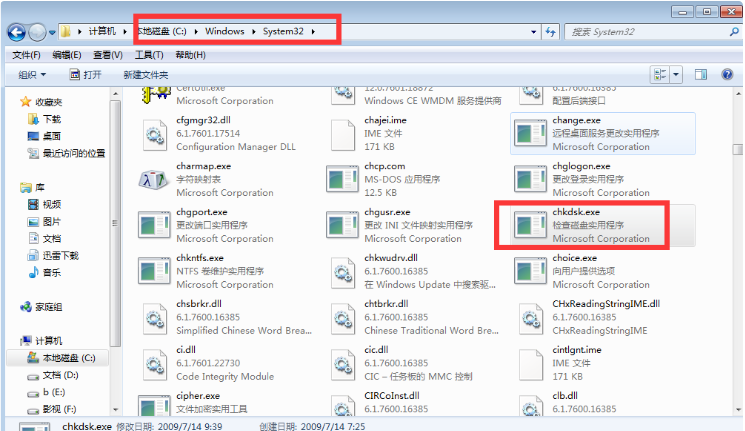Open the recent pages dropdown arrow

(52, 33)
